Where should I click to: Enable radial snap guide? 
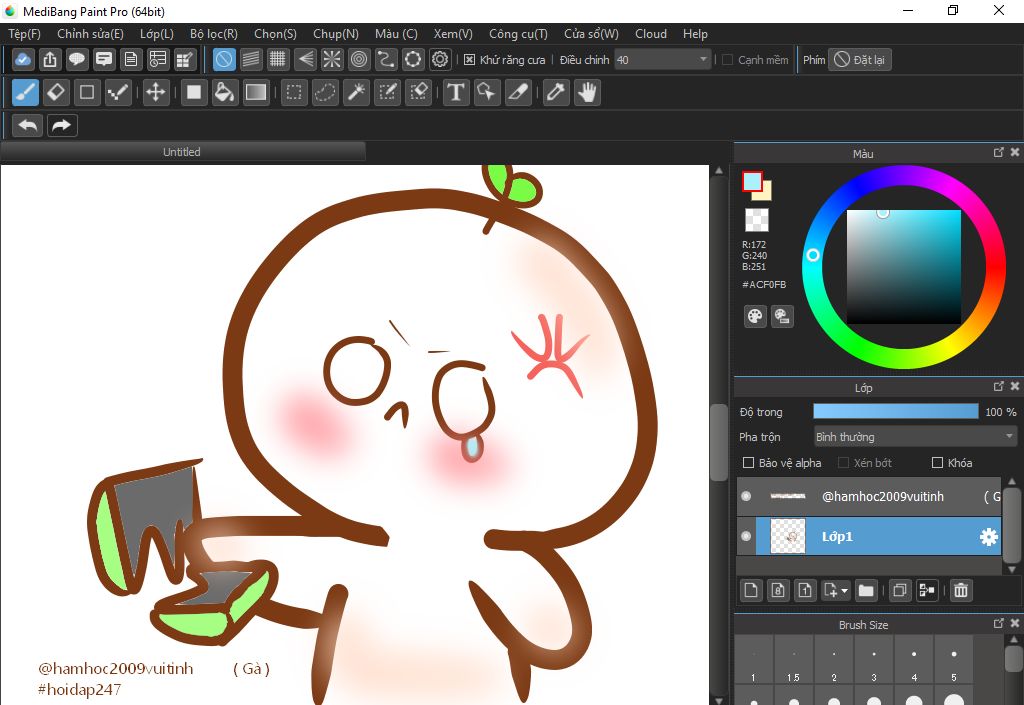coord(332,59)
